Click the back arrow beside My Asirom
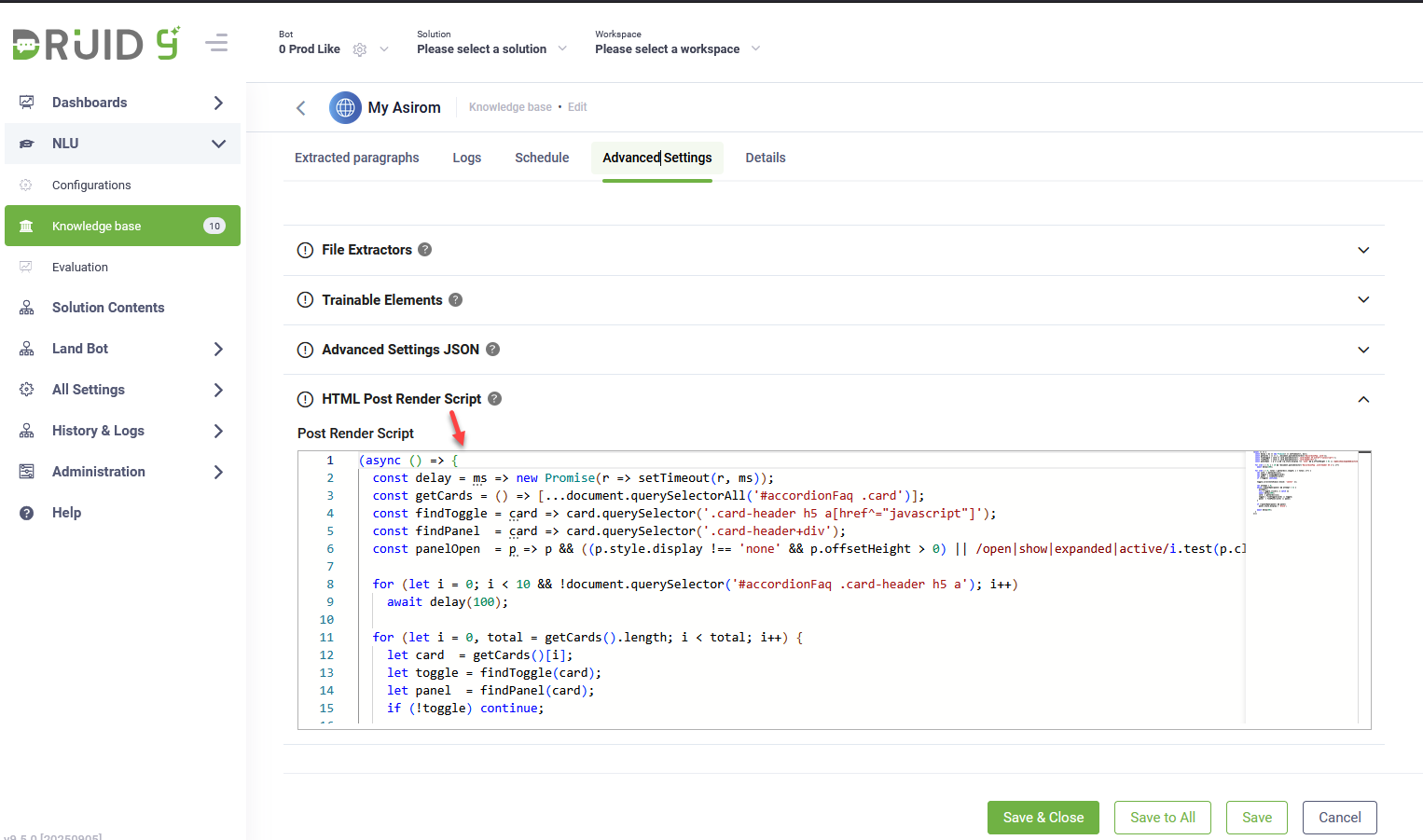The height and width of the screenshot is (840, 1423). click(301, 108)
